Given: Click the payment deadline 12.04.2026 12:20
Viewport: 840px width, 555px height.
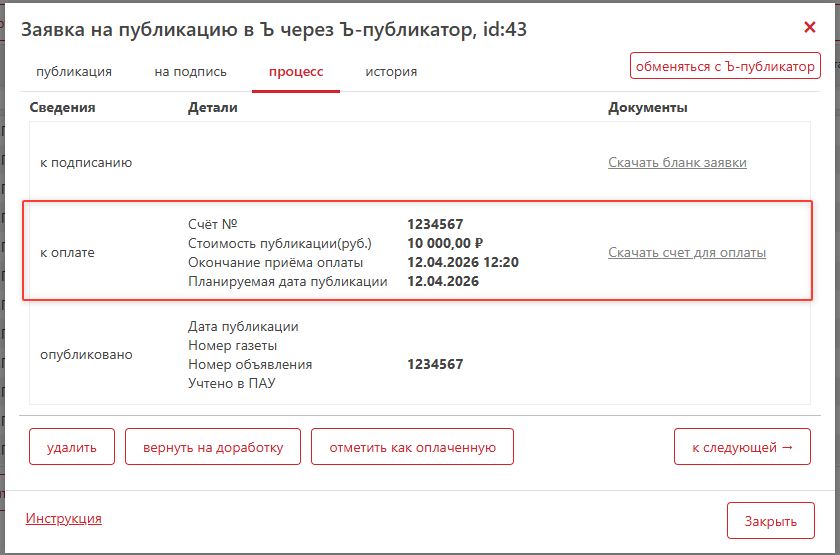Looking at the screenshot, I should [463, 262].
